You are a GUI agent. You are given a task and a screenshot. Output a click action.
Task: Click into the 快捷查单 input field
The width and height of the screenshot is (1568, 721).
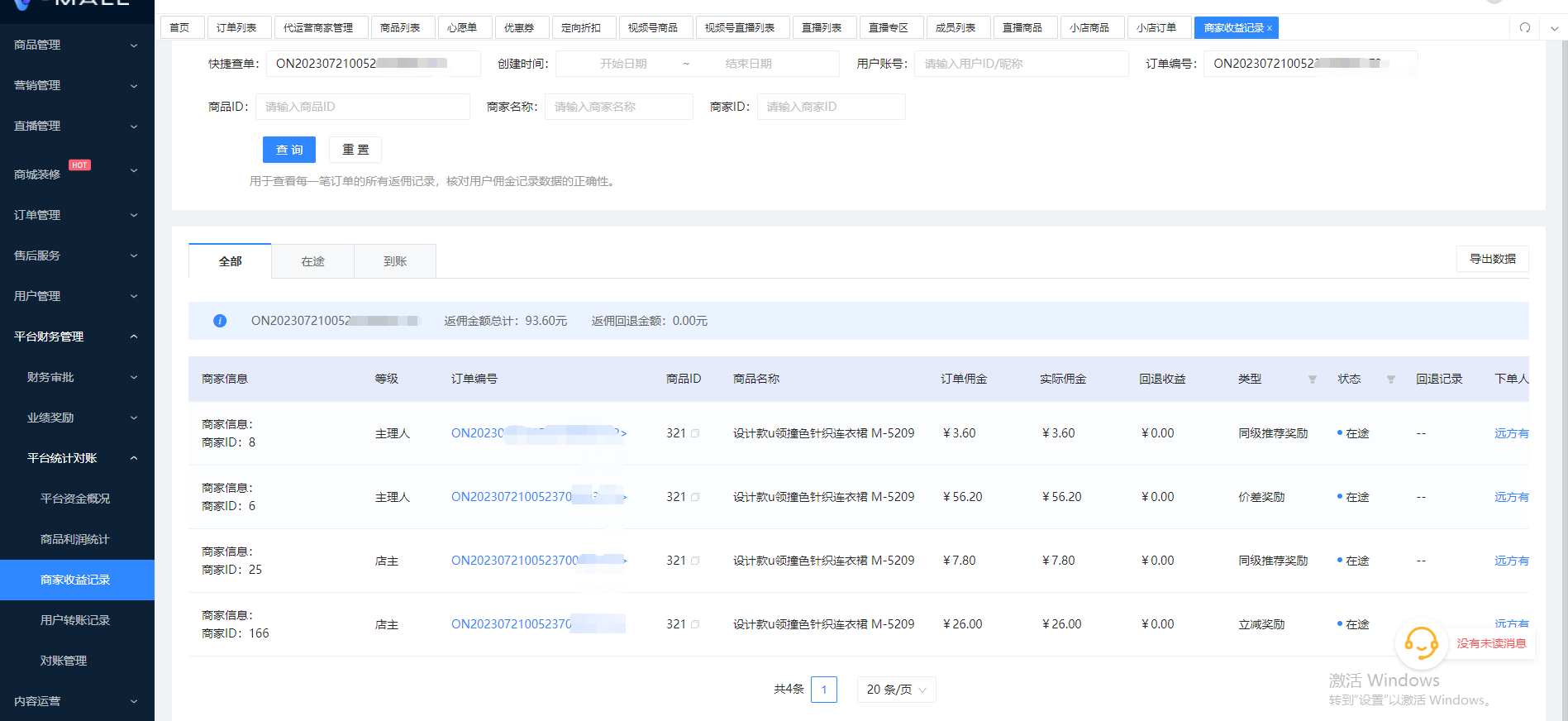(x=374, y=64)
